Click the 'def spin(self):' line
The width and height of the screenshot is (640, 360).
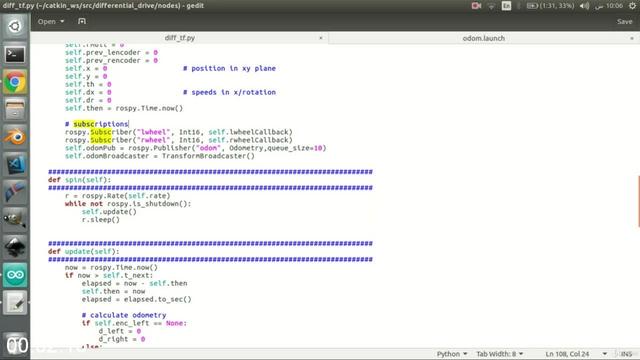click(79, 180)
